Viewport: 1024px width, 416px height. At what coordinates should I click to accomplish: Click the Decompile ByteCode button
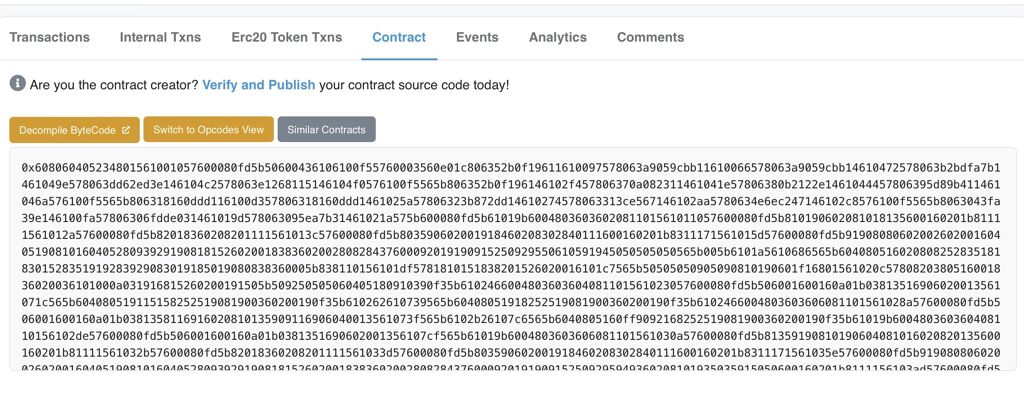pos(74,130)
